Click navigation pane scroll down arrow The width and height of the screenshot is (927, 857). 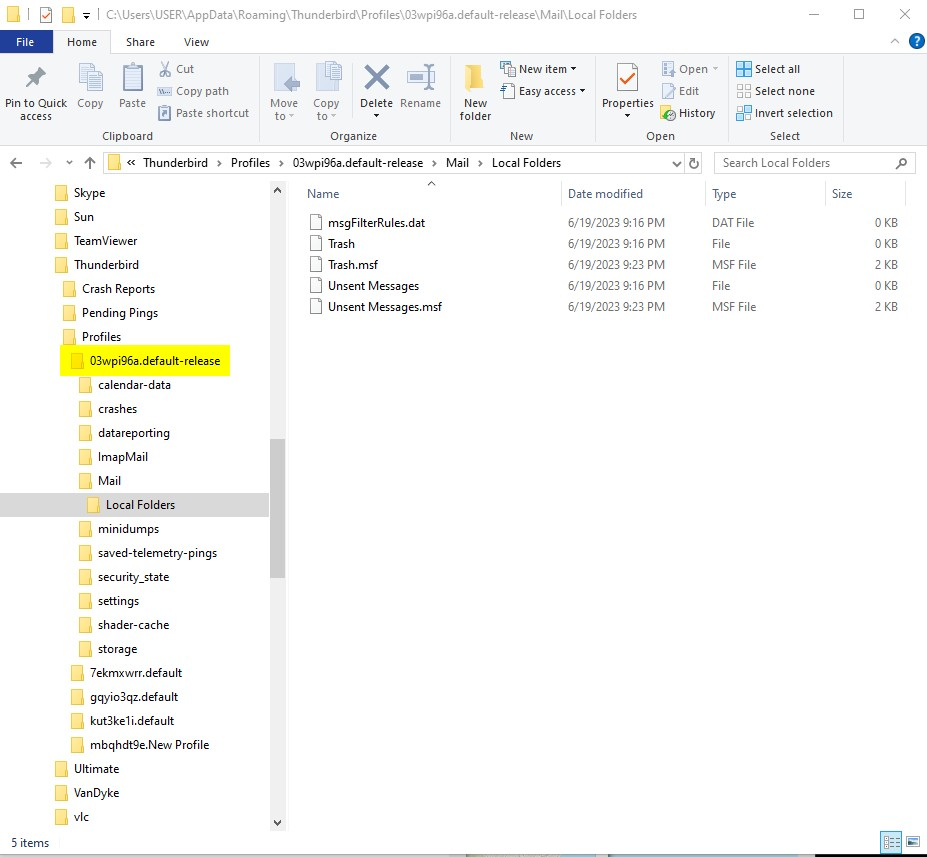click(x=277, y=822)
